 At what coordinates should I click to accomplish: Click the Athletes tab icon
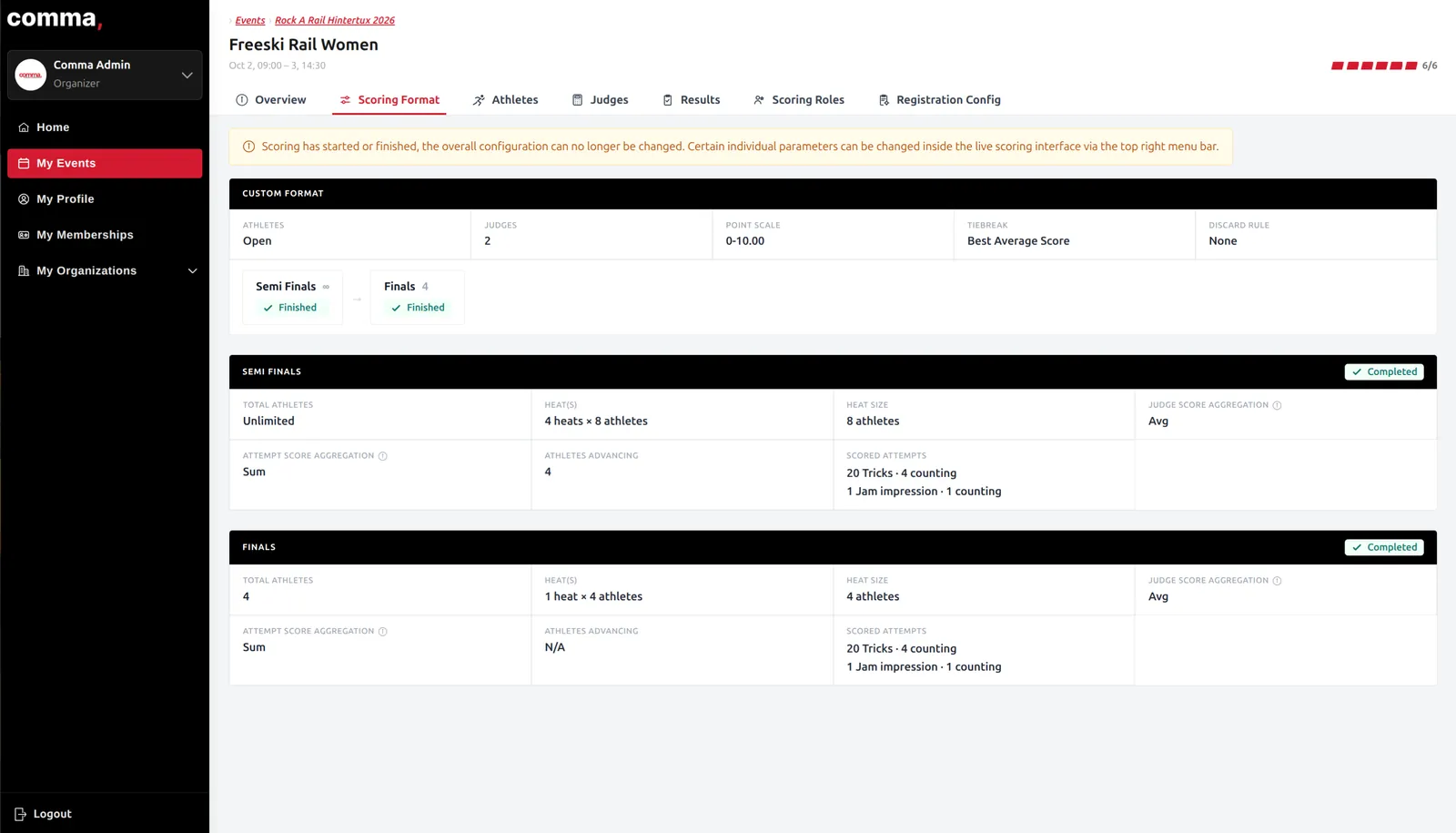479,100
